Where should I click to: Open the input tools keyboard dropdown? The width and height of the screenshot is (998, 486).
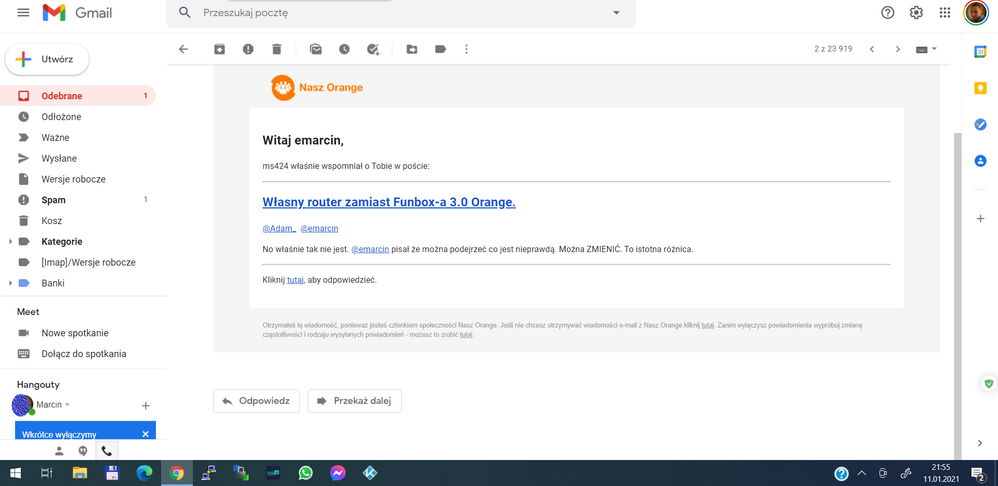click(927, 49)
